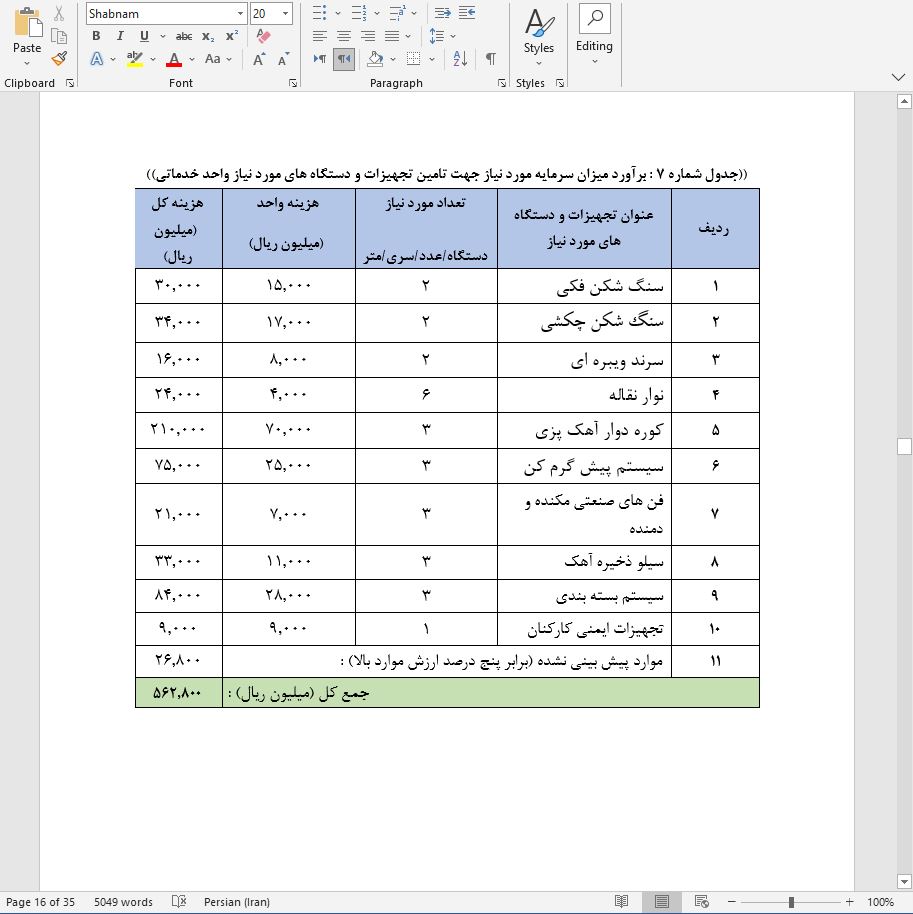Click the Copy icon in Clipboard group

click(59, 36)
